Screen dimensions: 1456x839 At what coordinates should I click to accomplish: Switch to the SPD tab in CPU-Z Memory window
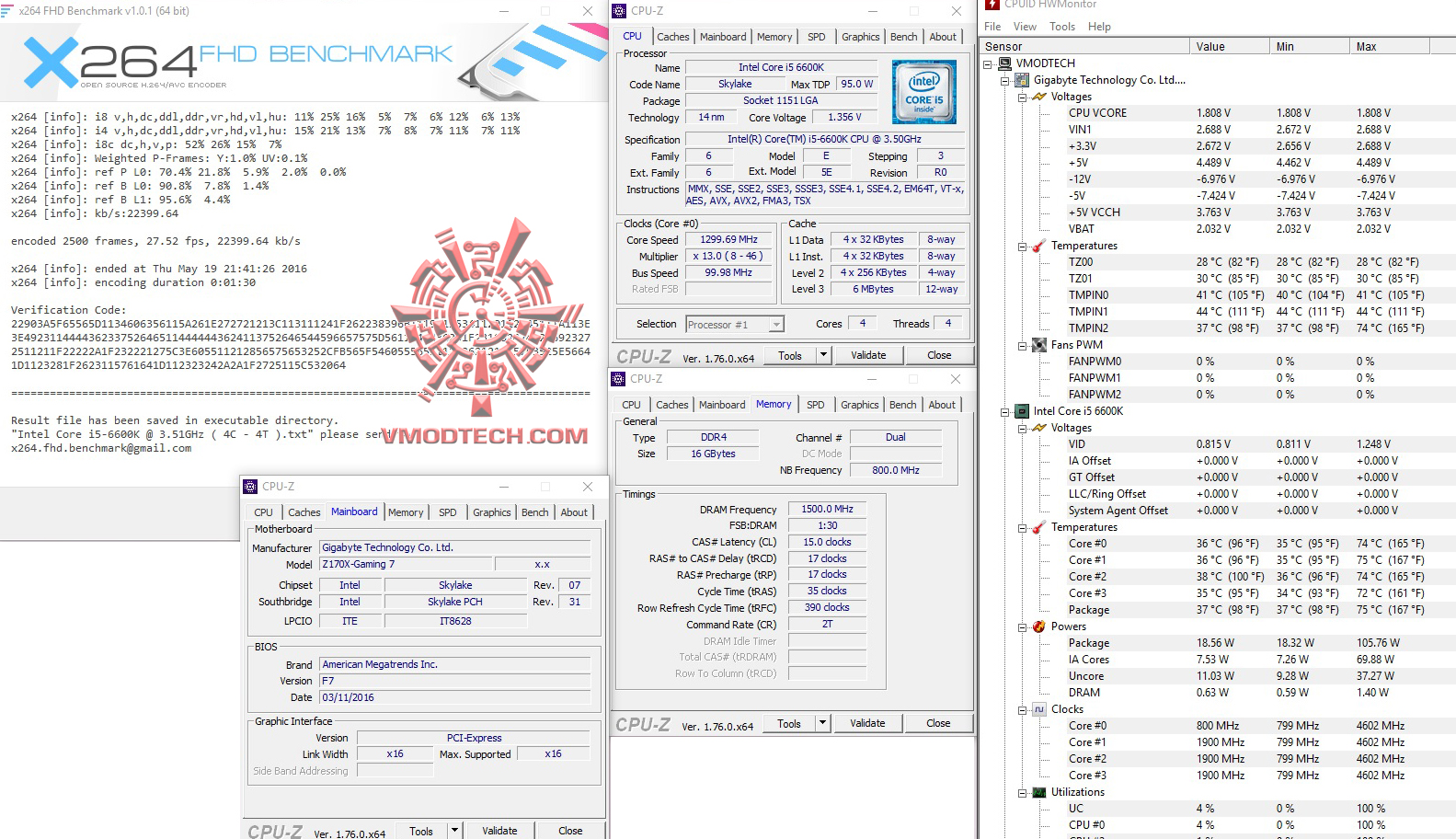(x=815, y=405)
